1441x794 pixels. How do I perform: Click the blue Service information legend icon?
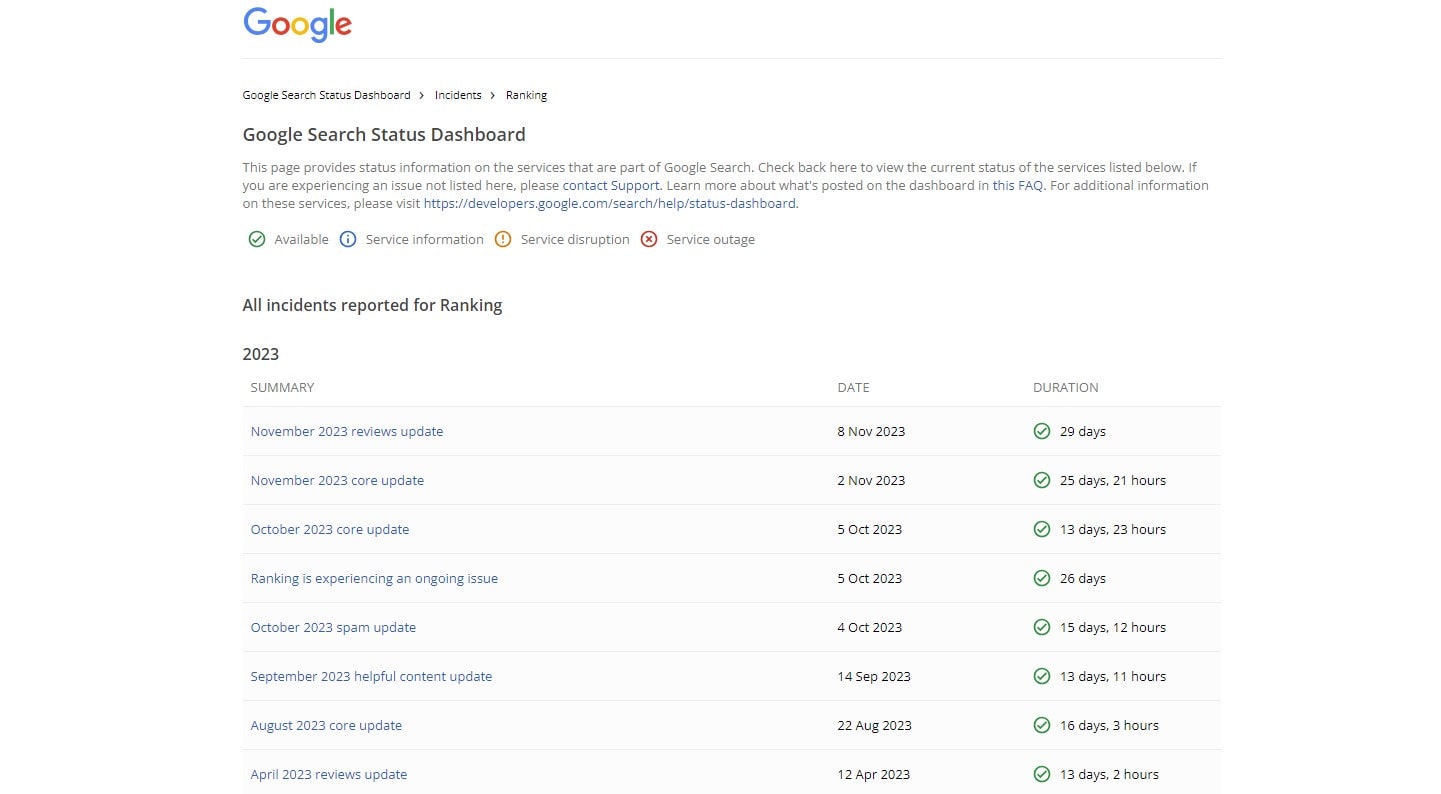click(x=348, y=239)
